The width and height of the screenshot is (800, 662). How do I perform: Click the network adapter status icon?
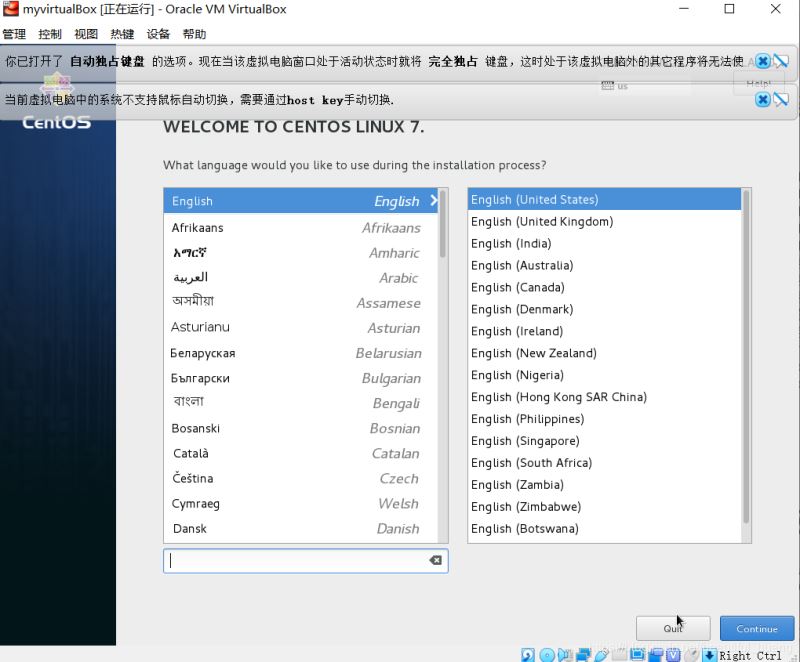(582, 654)
